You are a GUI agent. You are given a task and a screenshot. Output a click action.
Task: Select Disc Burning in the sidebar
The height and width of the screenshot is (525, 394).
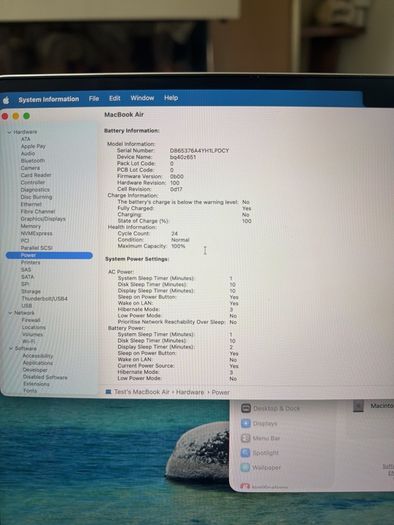[x=36, y=197]
